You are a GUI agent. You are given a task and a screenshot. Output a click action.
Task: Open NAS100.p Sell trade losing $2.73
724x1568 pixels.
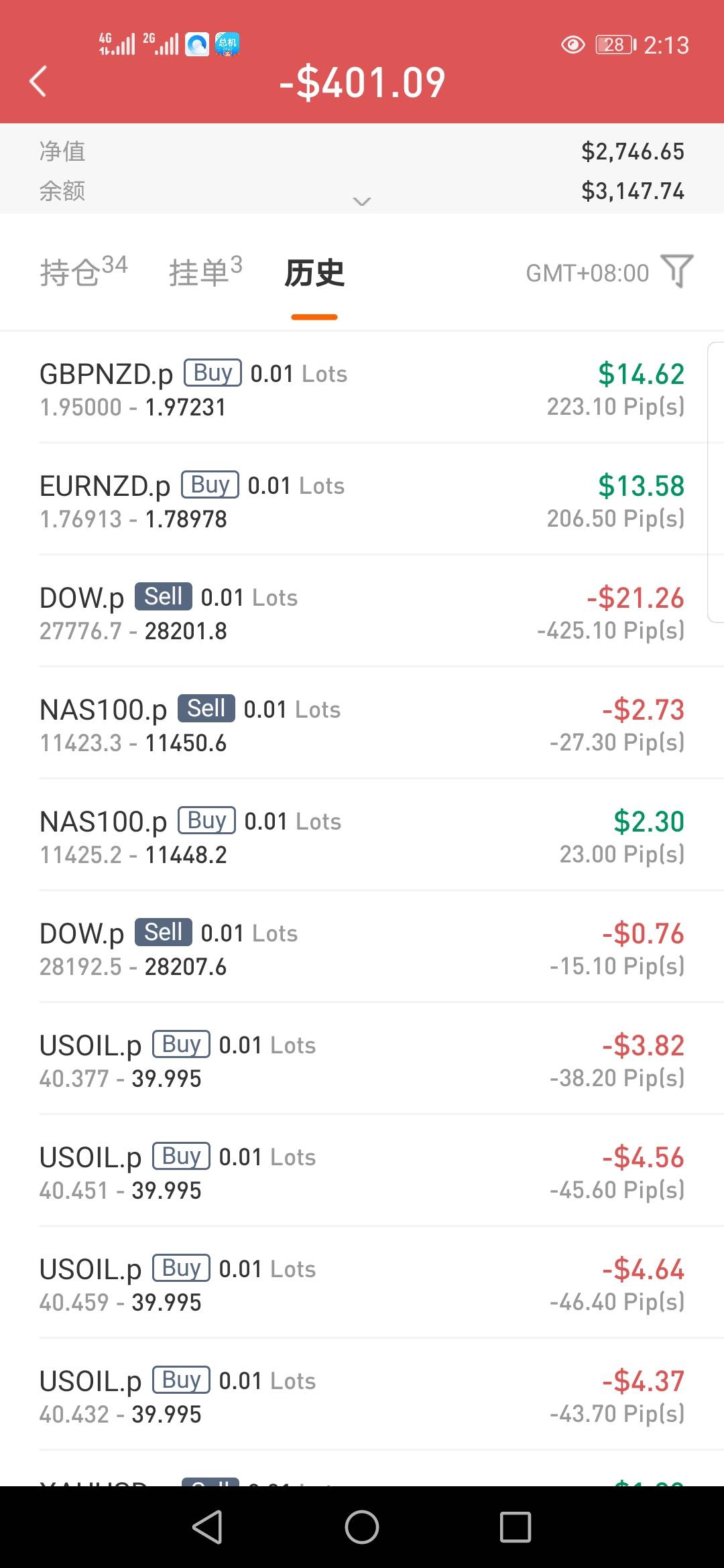pyautogui.click(x=362, y=725)
